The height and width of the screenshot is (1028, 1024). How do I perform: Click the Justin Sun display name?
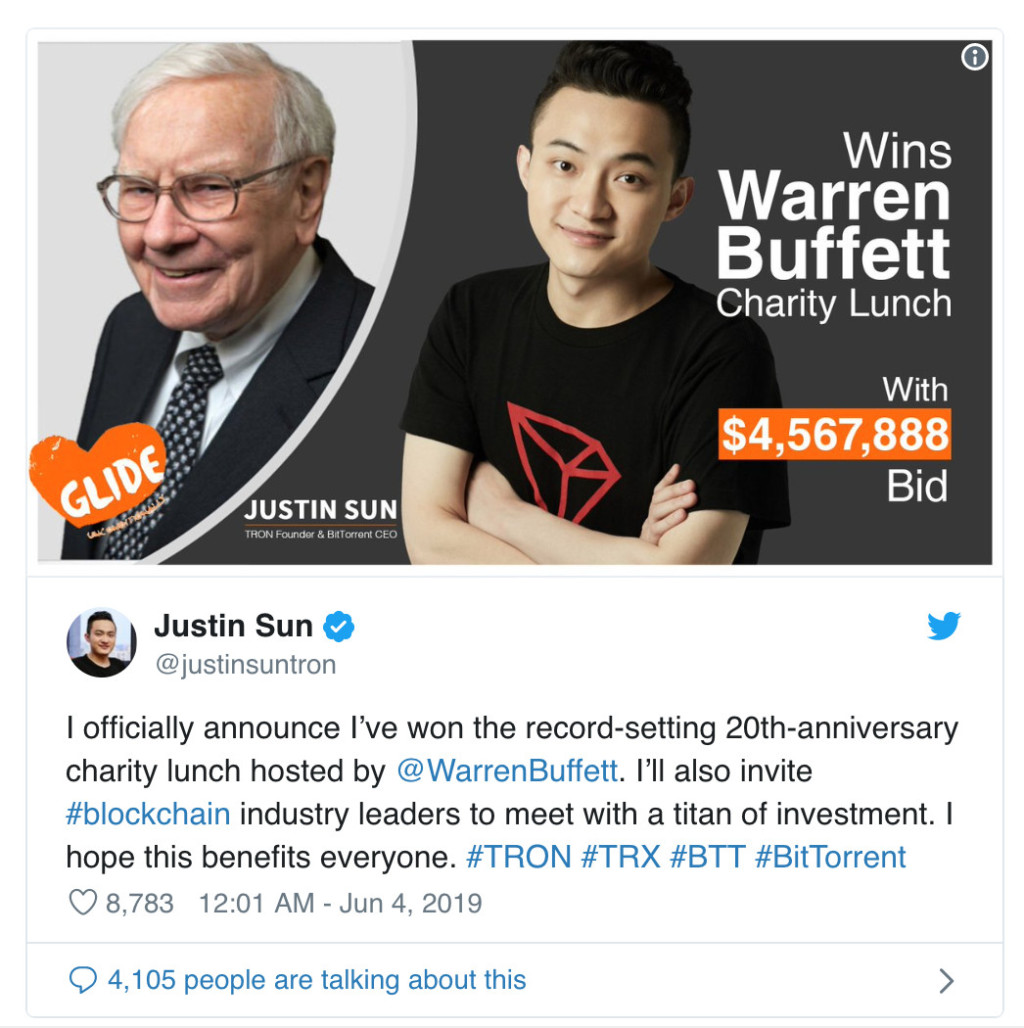[x=233, y=625]
